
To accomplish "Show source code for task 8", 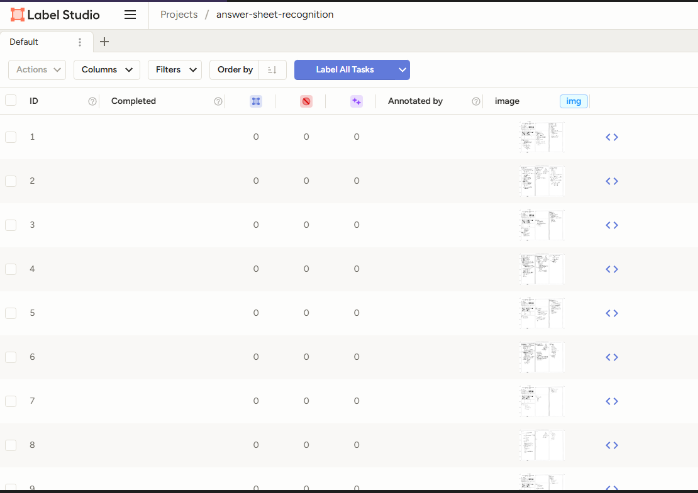I will pyautogui.click(x=612, y=445).
